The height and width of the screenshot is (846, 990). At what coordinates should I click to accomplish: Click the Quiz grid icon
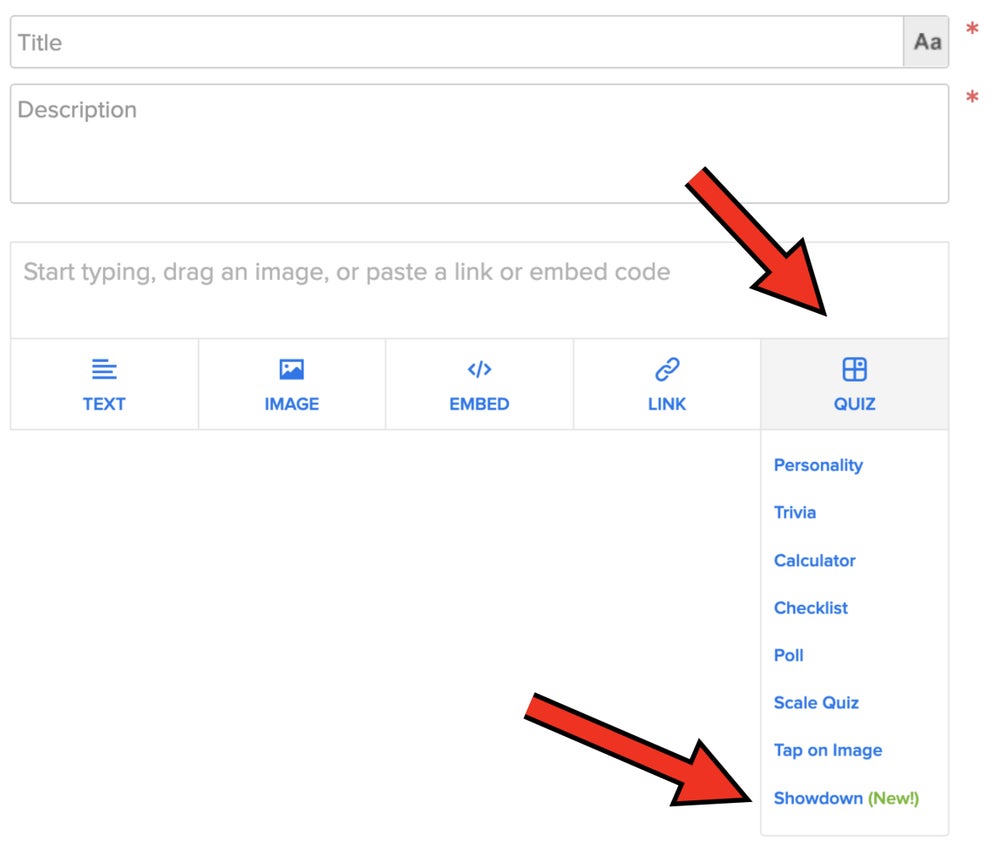click(x=854, y=370)
